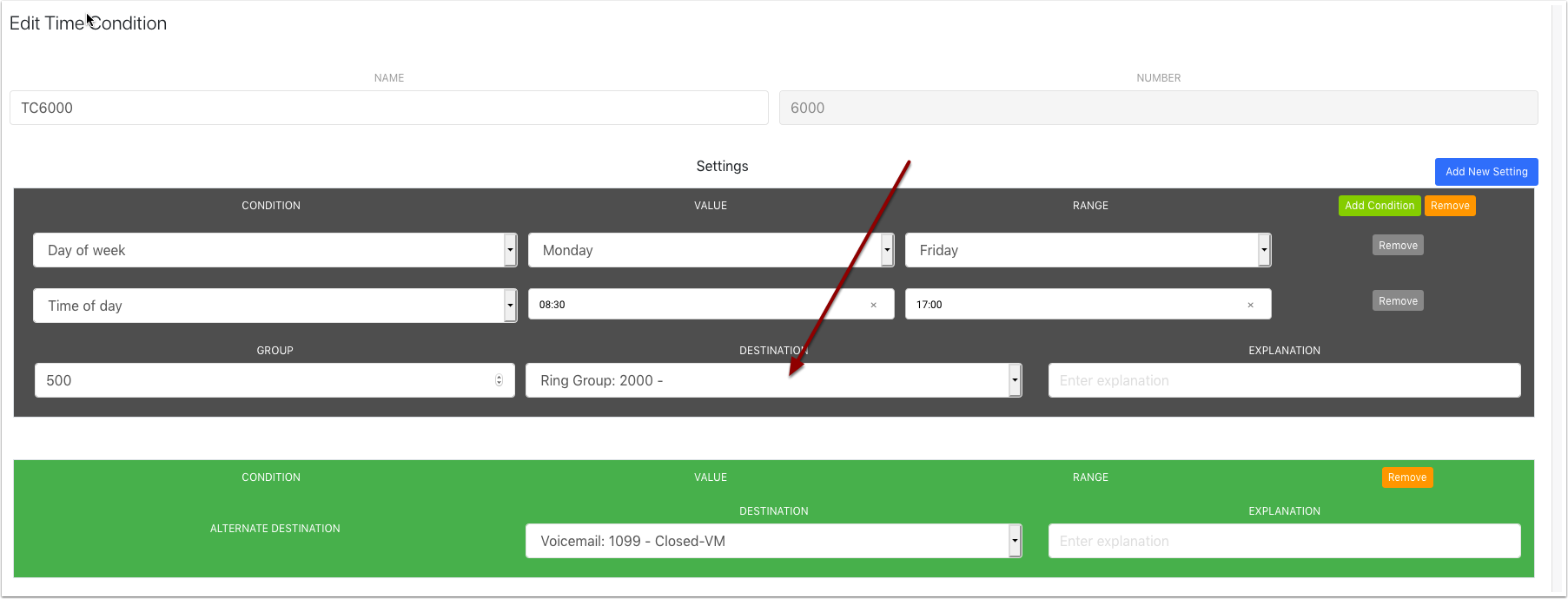This screenshot has height=599, width=1568.
Task: Expand the Time of day condition dropdown
Action: pos(510,306)
